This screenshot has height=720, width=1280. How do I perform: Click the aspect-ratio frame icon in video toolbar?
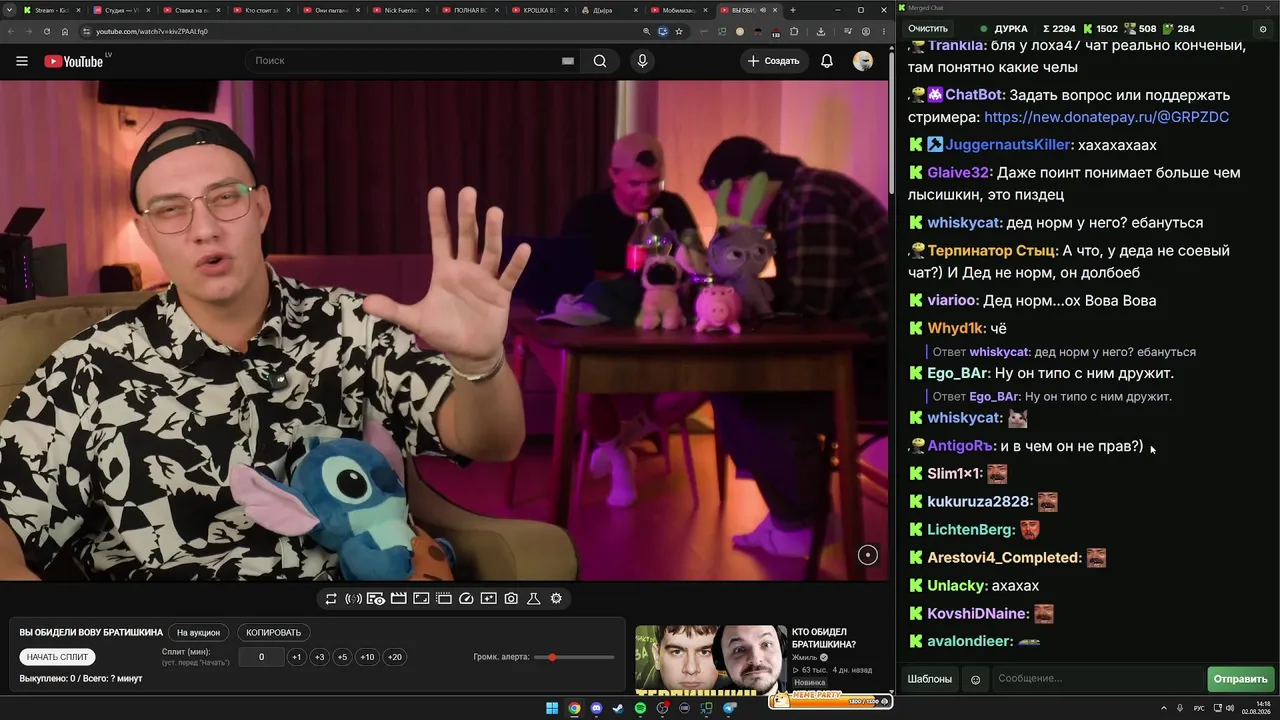421,599
